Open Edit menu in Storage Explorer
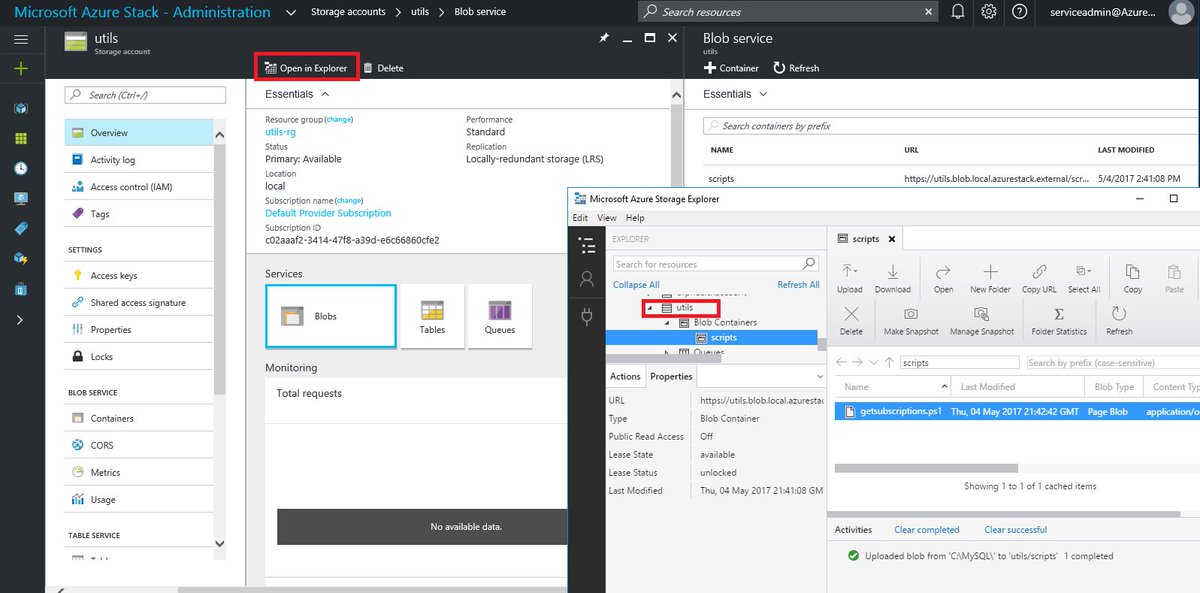This screenshot has height=593, width=1200. click(580, 217)
